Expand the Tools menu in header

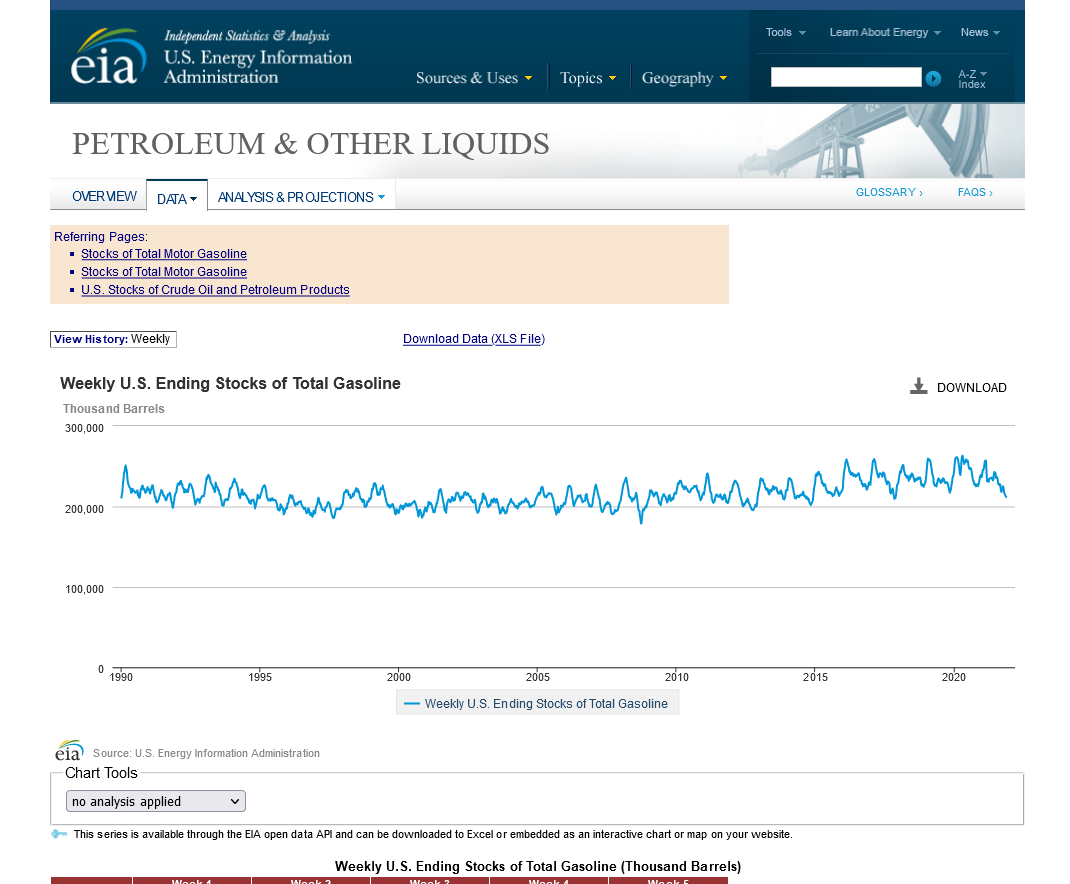click(785, 32)
